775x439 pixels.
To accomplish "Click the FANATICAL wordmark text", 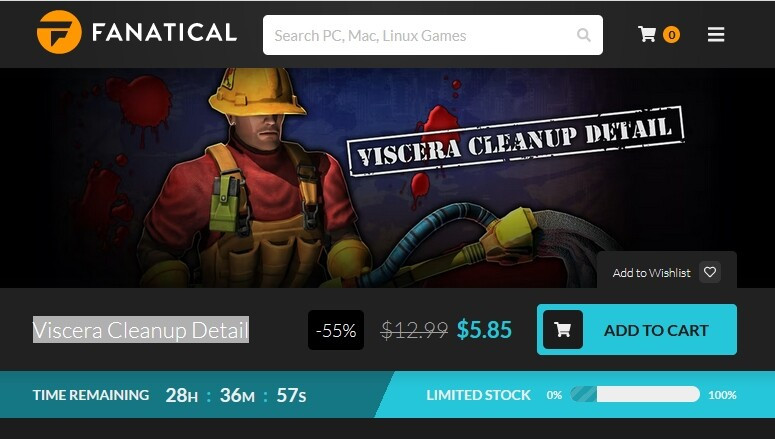I will [164, 33].
